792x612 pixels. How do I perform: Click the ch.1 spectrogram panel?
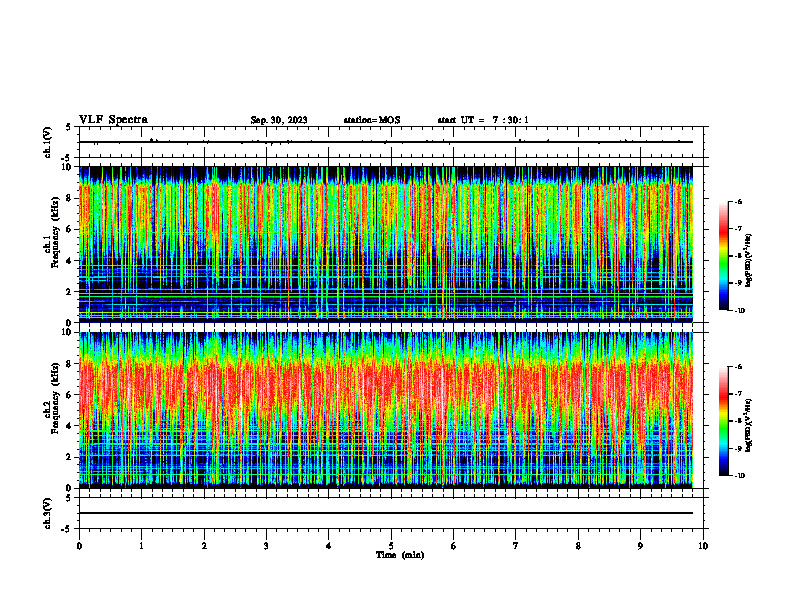tap(386, 244)
